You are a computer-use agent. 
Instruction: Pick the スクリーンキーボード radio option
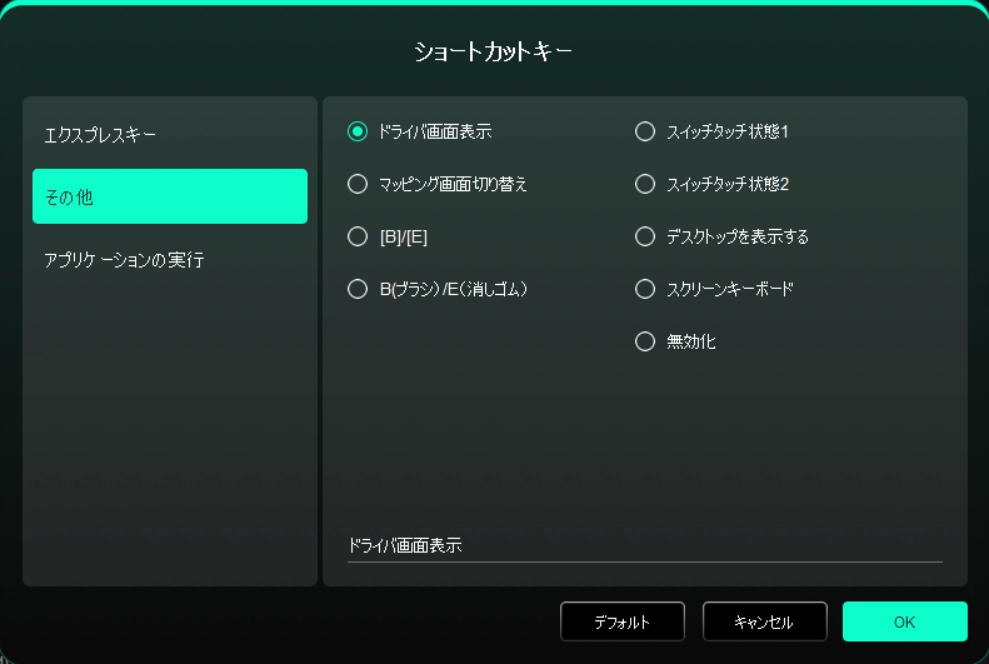tap(645, 290)
